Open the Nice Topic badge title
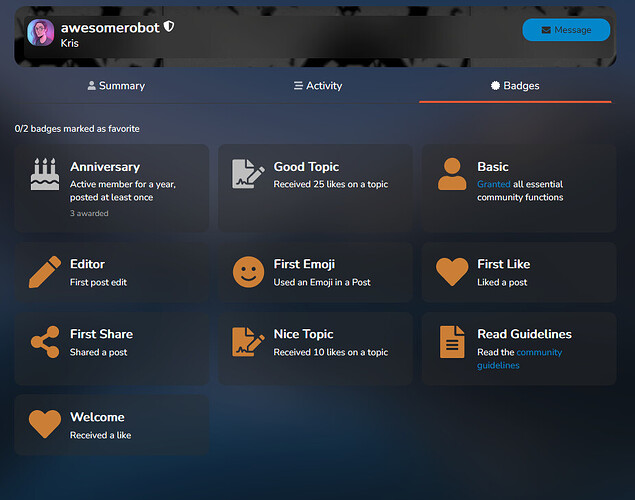The image size is (635, 500). click(303, 334)
